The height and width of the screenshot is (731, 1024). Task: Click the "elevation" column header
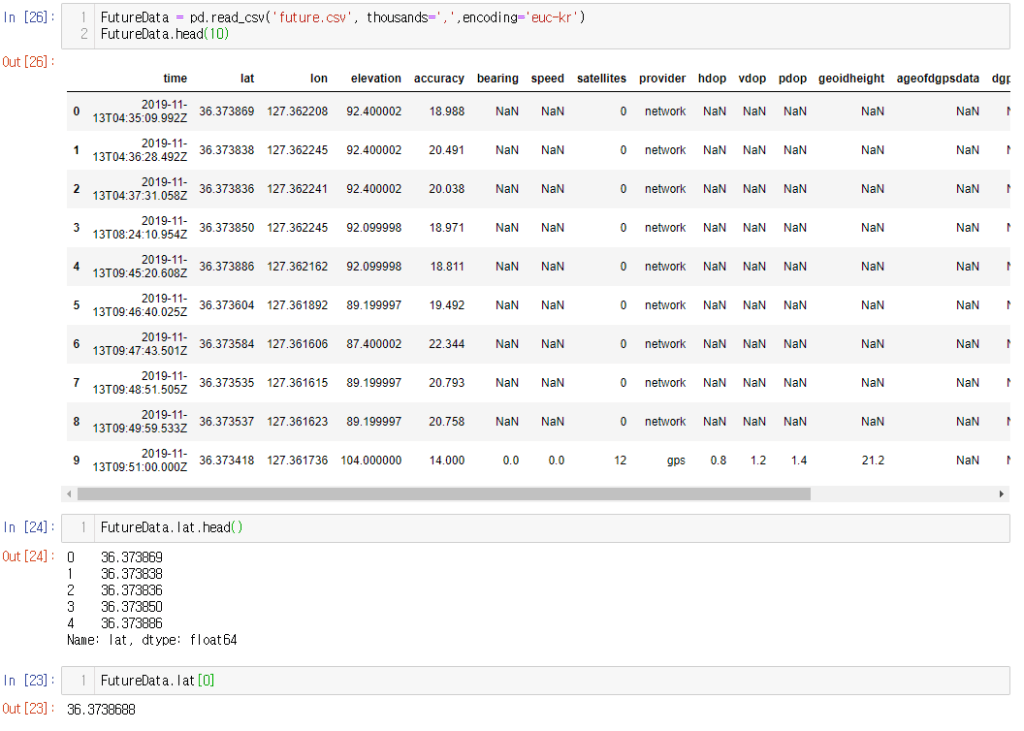tap(375, 78)
